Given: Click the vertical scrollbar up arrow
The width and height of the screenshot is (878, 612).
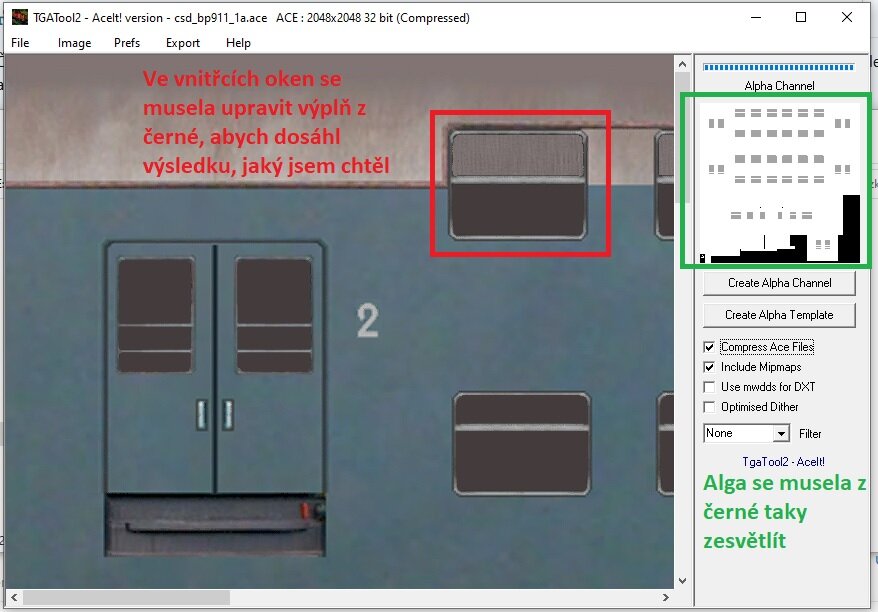Looking at the screenshot, I should click(683, 63).
